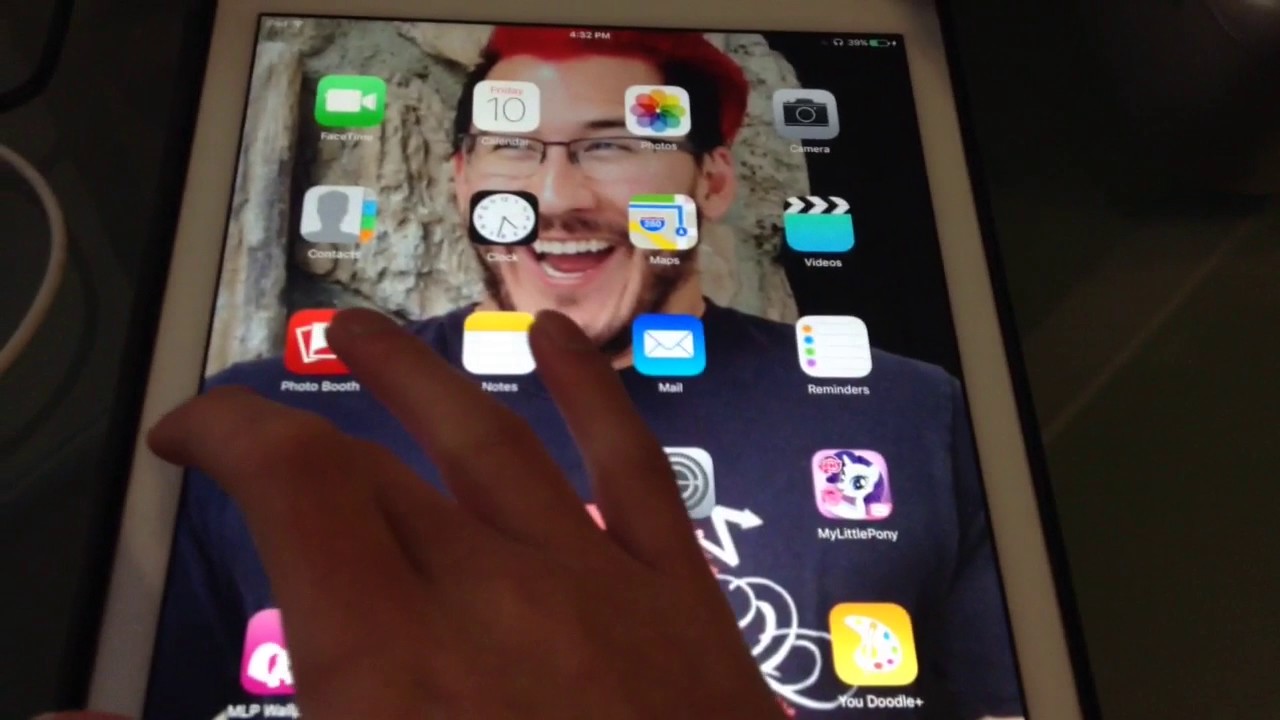This screenshot has width=1280, height=720.
Task: Open the Notes app
Action: [x=499, y=343]
